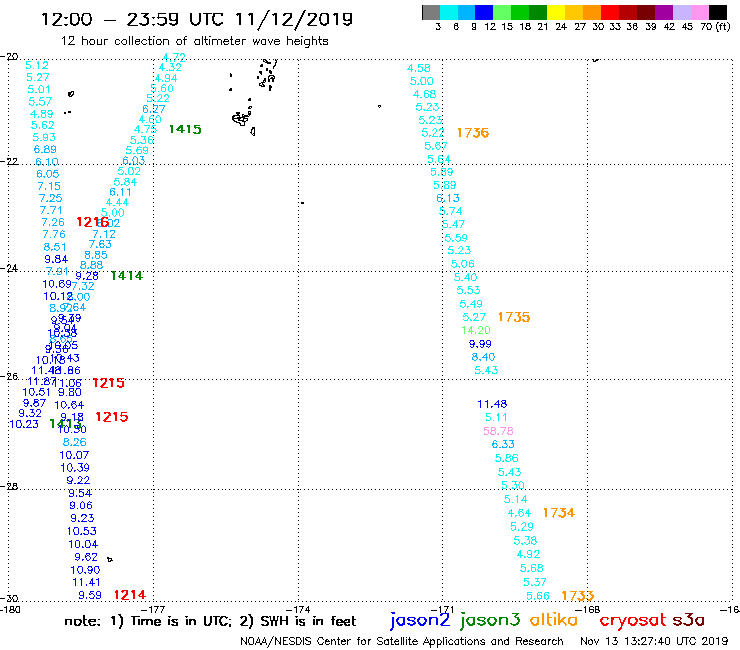Click the green 1415 jason3 time label
The image size is (740, 650).
[185, 129]
